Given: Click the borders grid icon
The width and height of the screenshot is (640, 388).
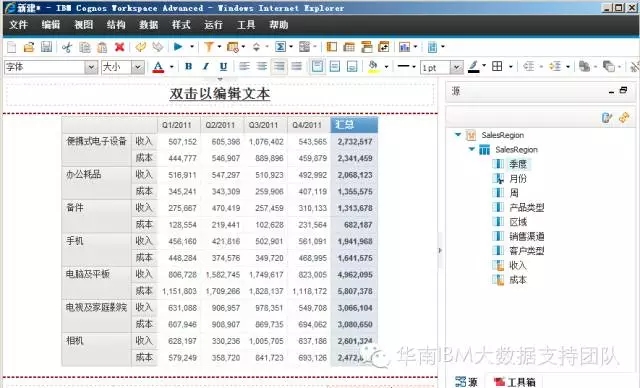Looking at the screenshot, I should [x=497, y=66].
